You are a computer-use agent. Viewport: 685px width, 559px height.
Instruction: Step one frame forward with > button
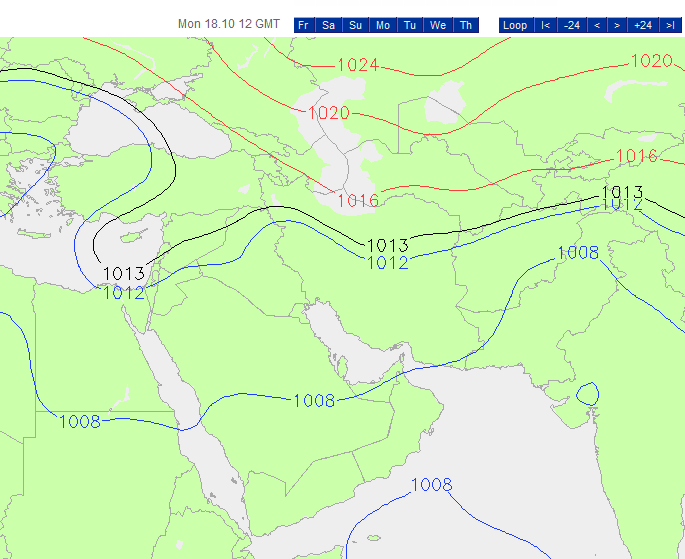coord(617,25)
